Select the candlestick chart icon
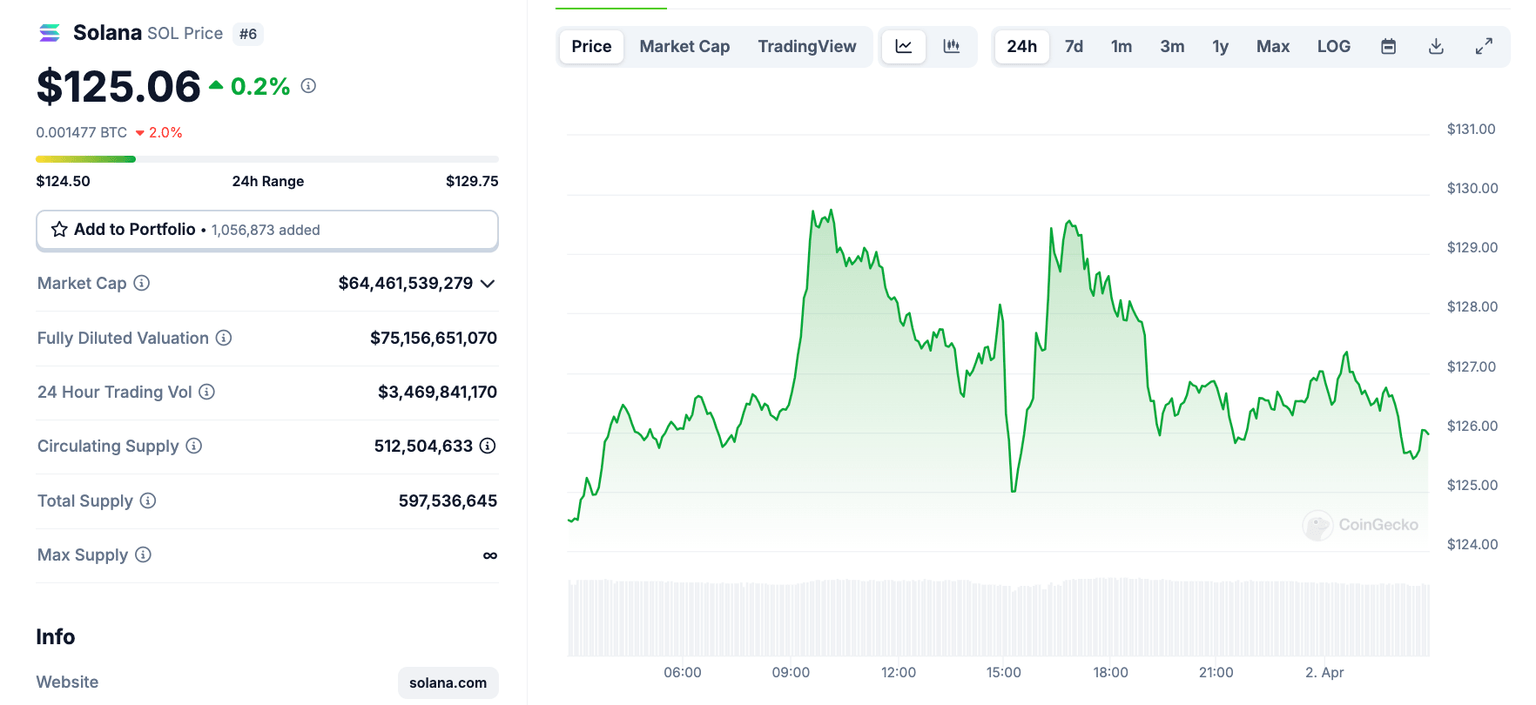Viewport: 1536px width, 705px height. tap(951, 46)
